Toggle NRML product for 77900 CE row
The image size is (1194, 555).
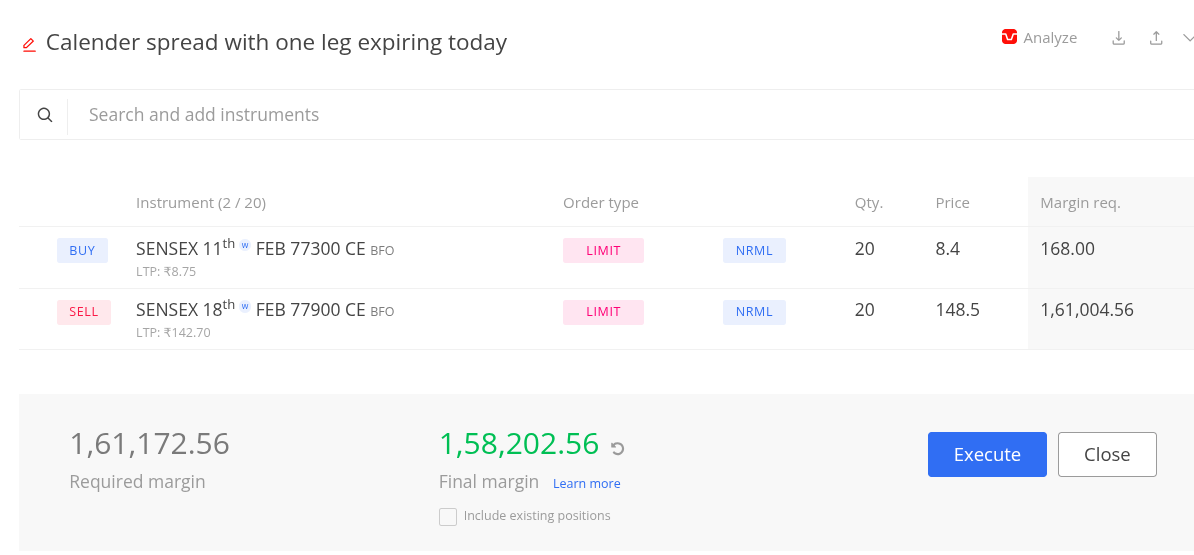pyautogui.click(x=754, y=312)
